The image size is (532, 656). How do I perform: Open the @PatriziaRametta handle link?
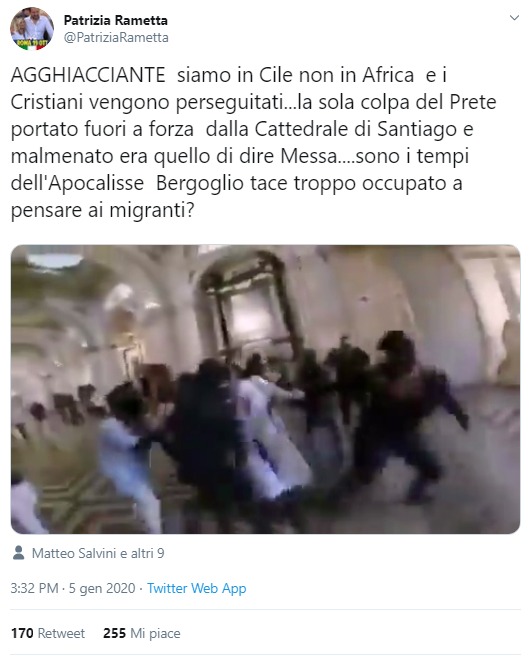click(116, 37)
